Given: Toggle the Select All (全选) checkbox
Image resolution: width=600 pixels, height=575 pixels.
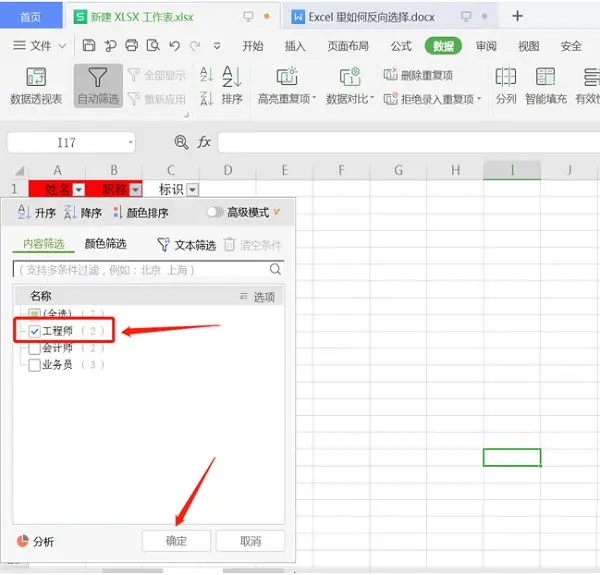Looking at the screenshot, I should pyautogui.click(x=34, y=314).
